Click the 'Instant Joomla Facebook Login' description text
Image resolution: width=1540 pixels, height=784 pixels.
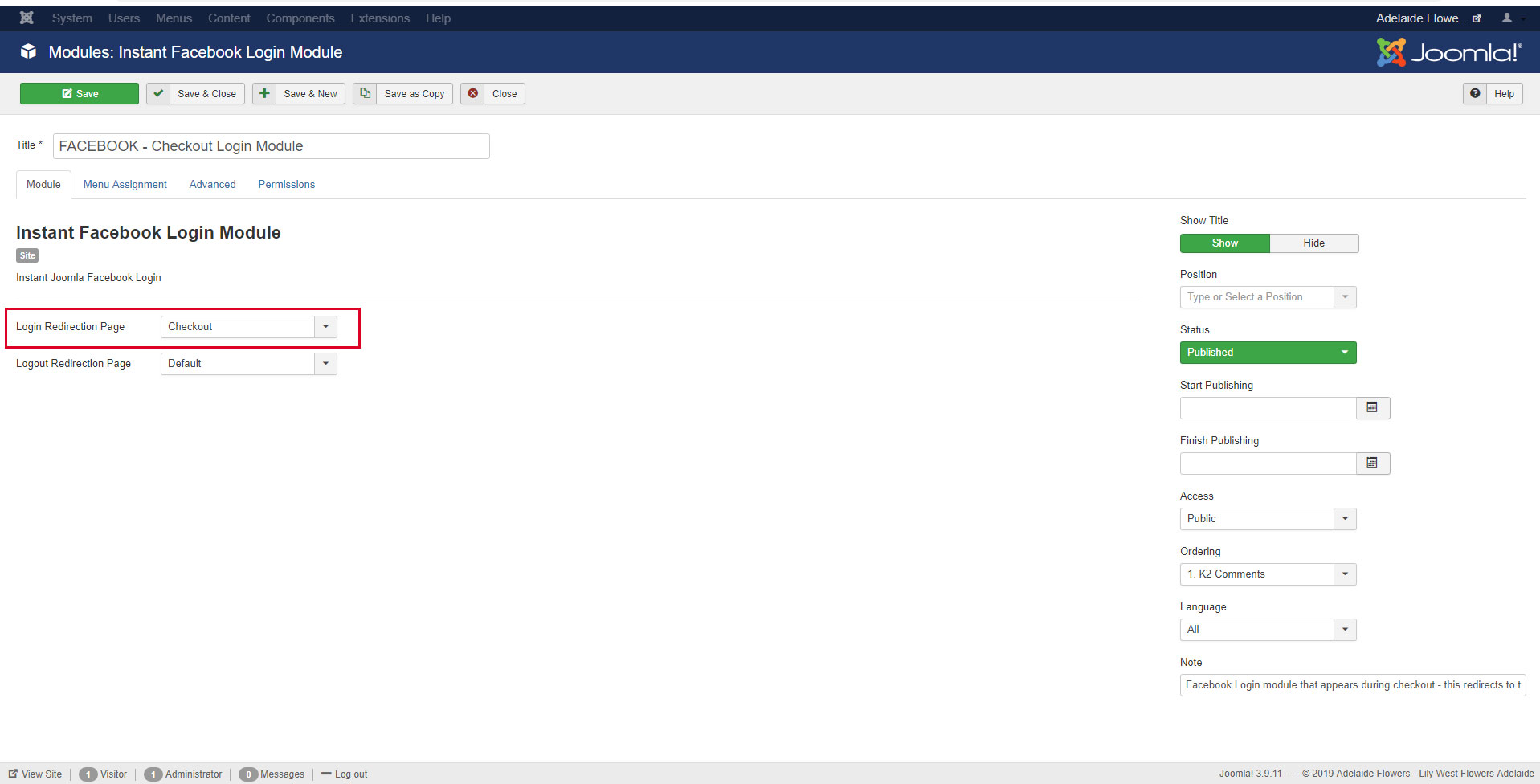[x=88, y=277]
